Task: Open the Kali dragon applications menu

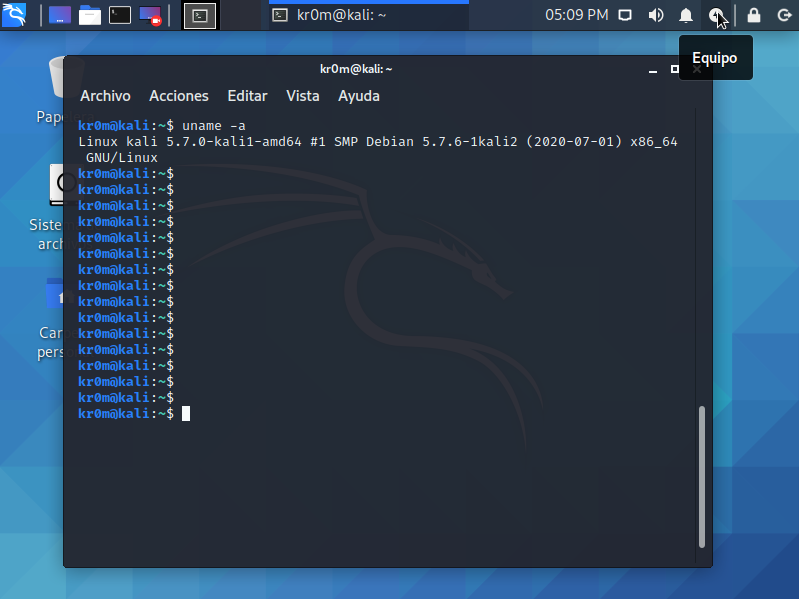Action: 14,15
